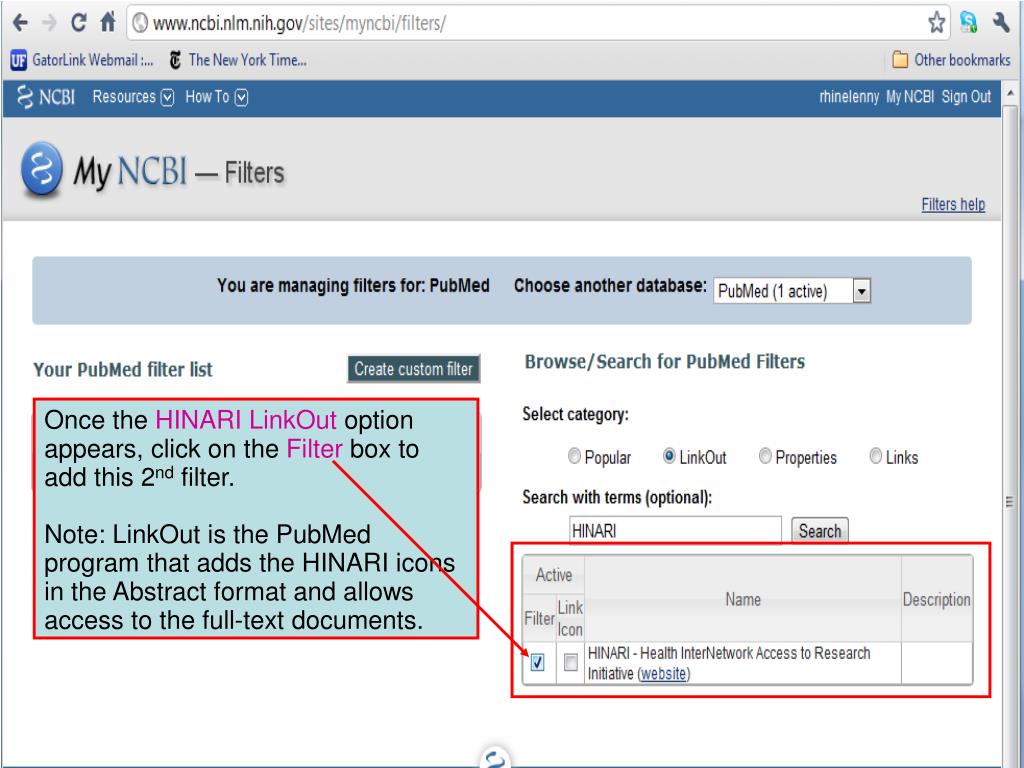
Task: Click the browser back arrow
Action: tap(20, 23)
